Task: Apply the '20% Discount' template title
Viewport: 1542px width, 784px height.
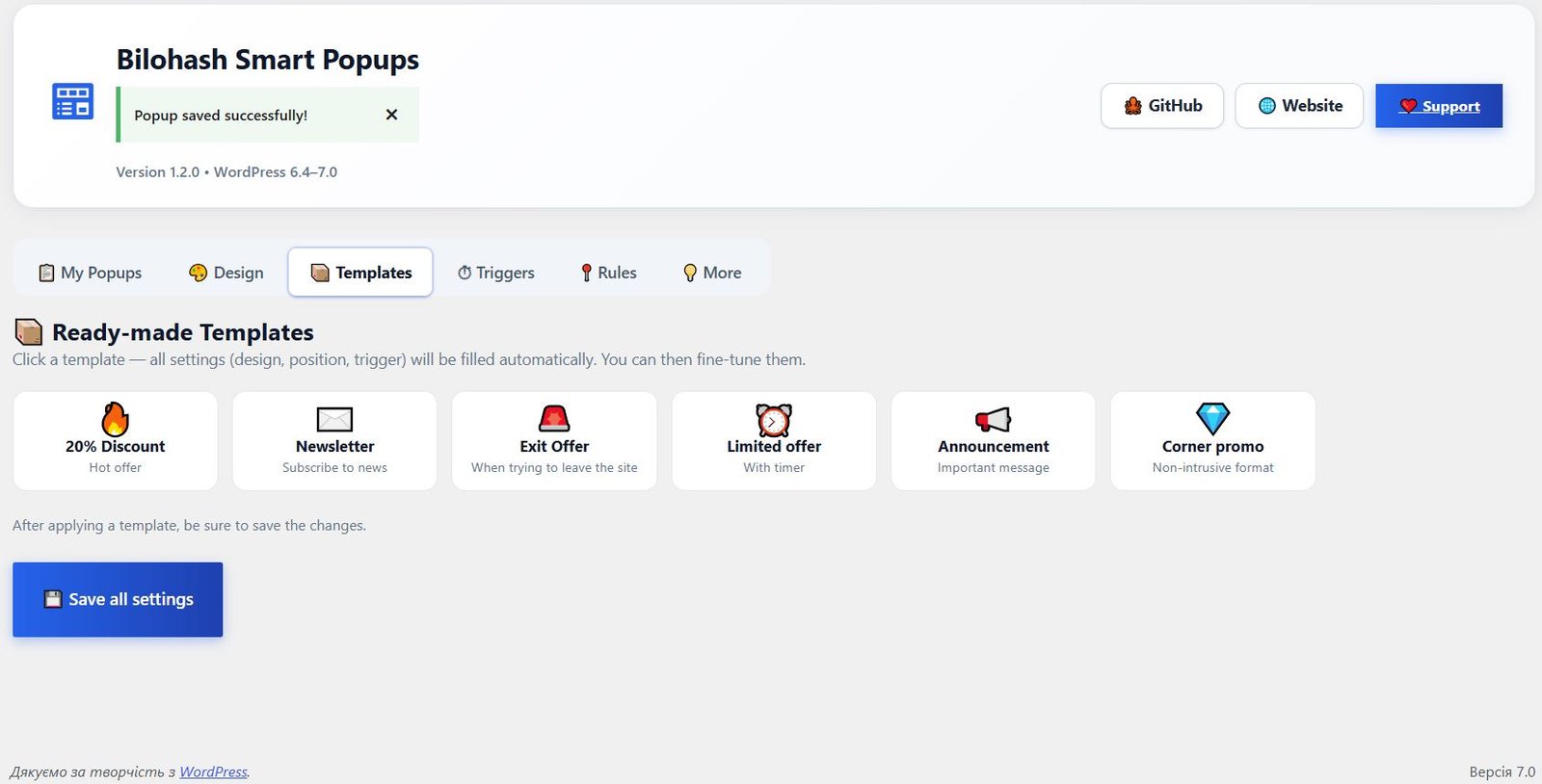Action: (115, 447)
